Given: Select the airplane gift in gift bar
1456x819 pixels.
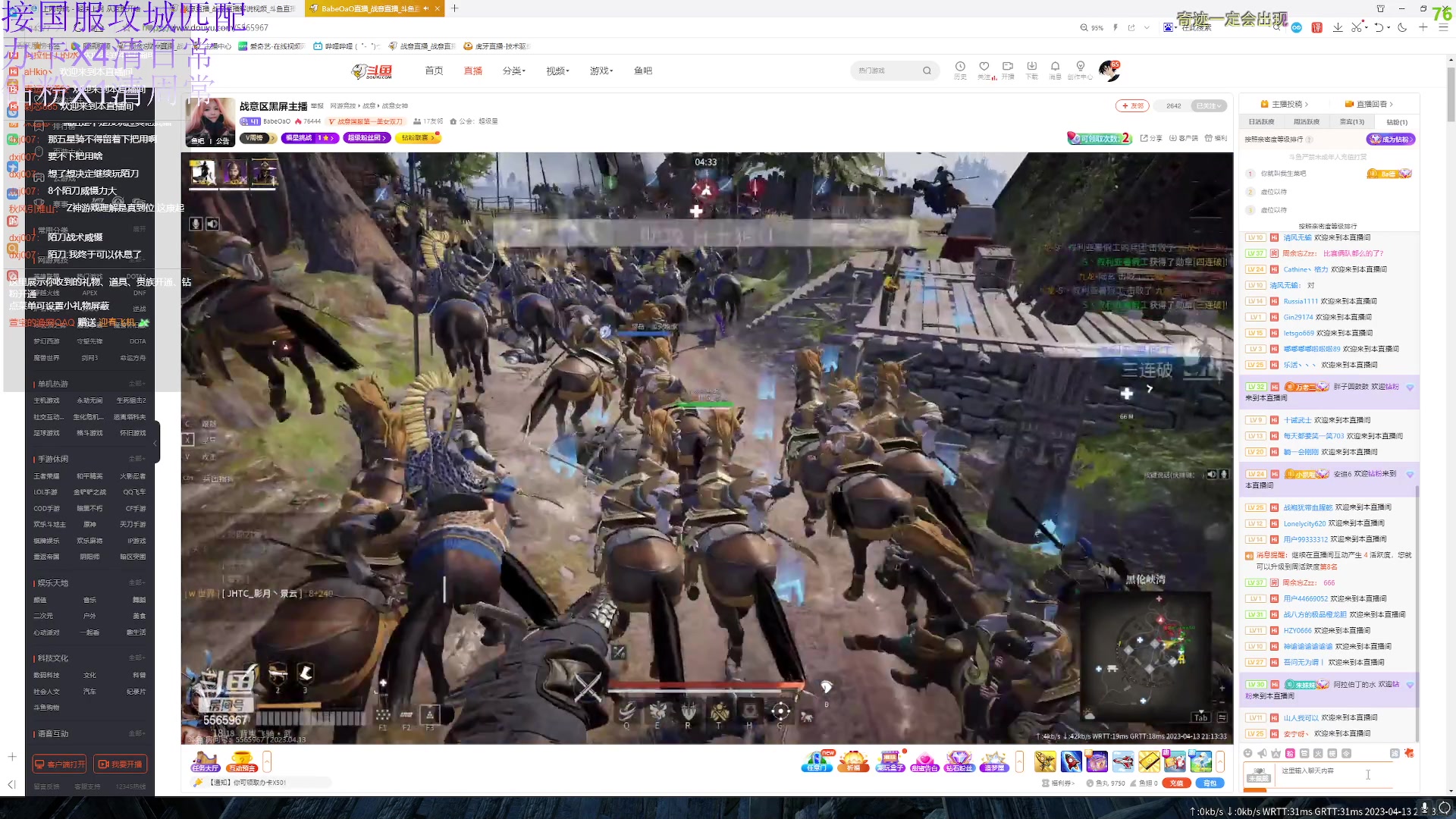Looking at the screenshot, I should point(1123,761).
